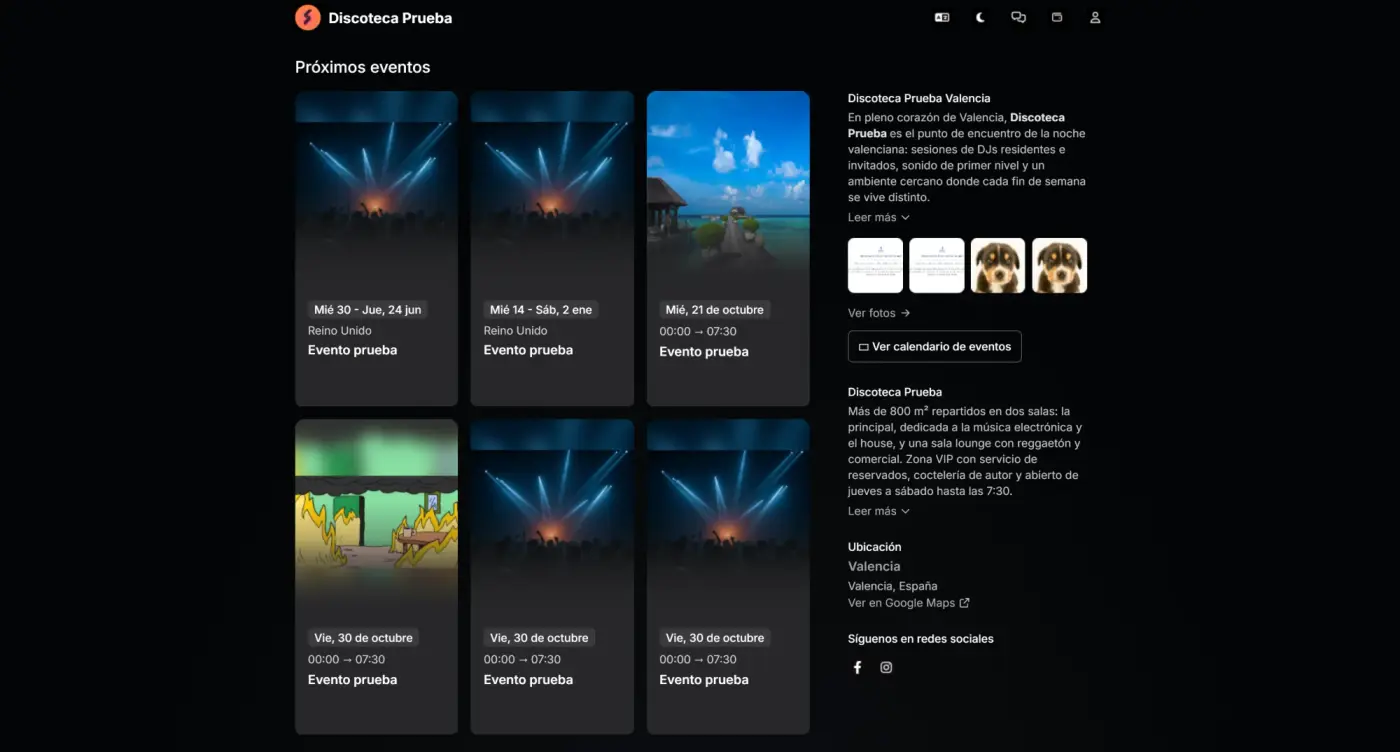
Task: Click the Próximos eventos heading
Action: click(x=362, y=67)
